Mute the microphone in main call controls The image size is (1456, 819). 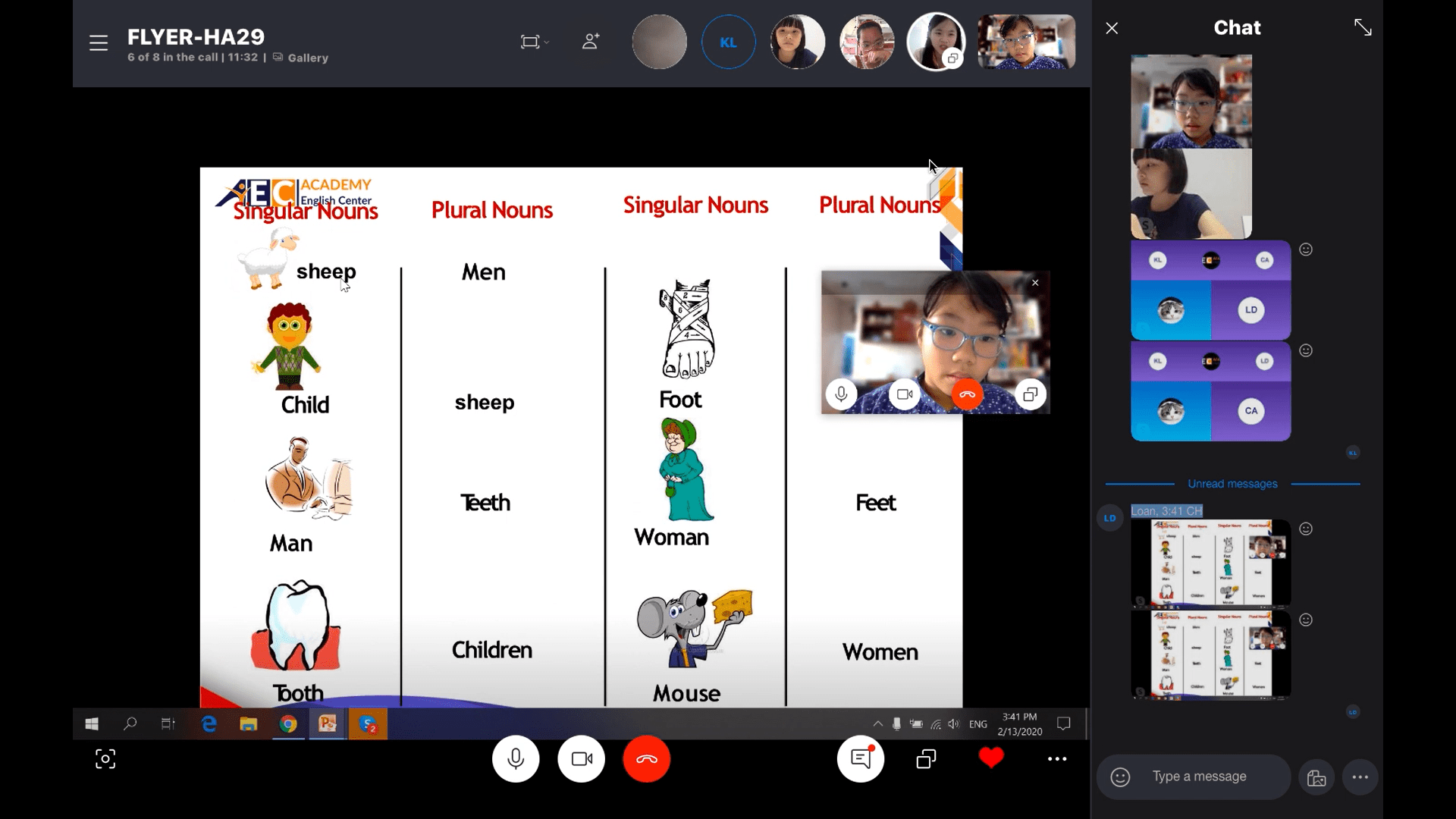(516, 759)
